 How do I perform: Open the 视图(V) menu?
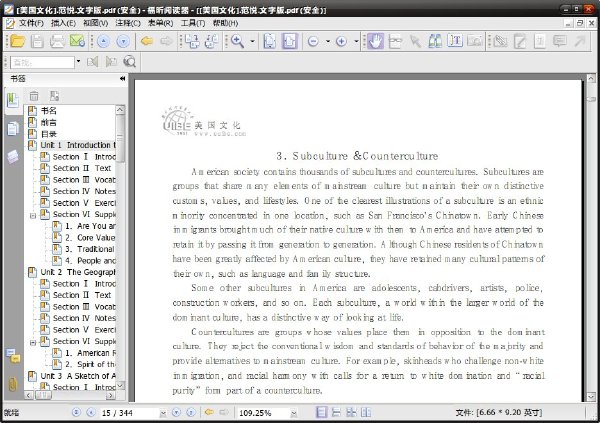coord(96,23)
